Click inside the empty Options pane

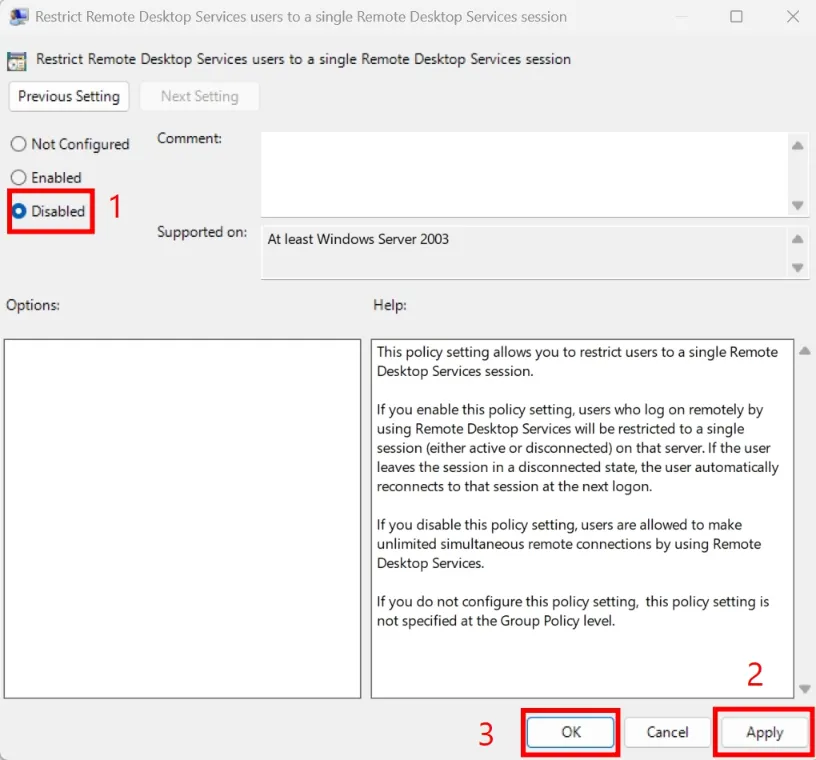click(x=182, y=518)
